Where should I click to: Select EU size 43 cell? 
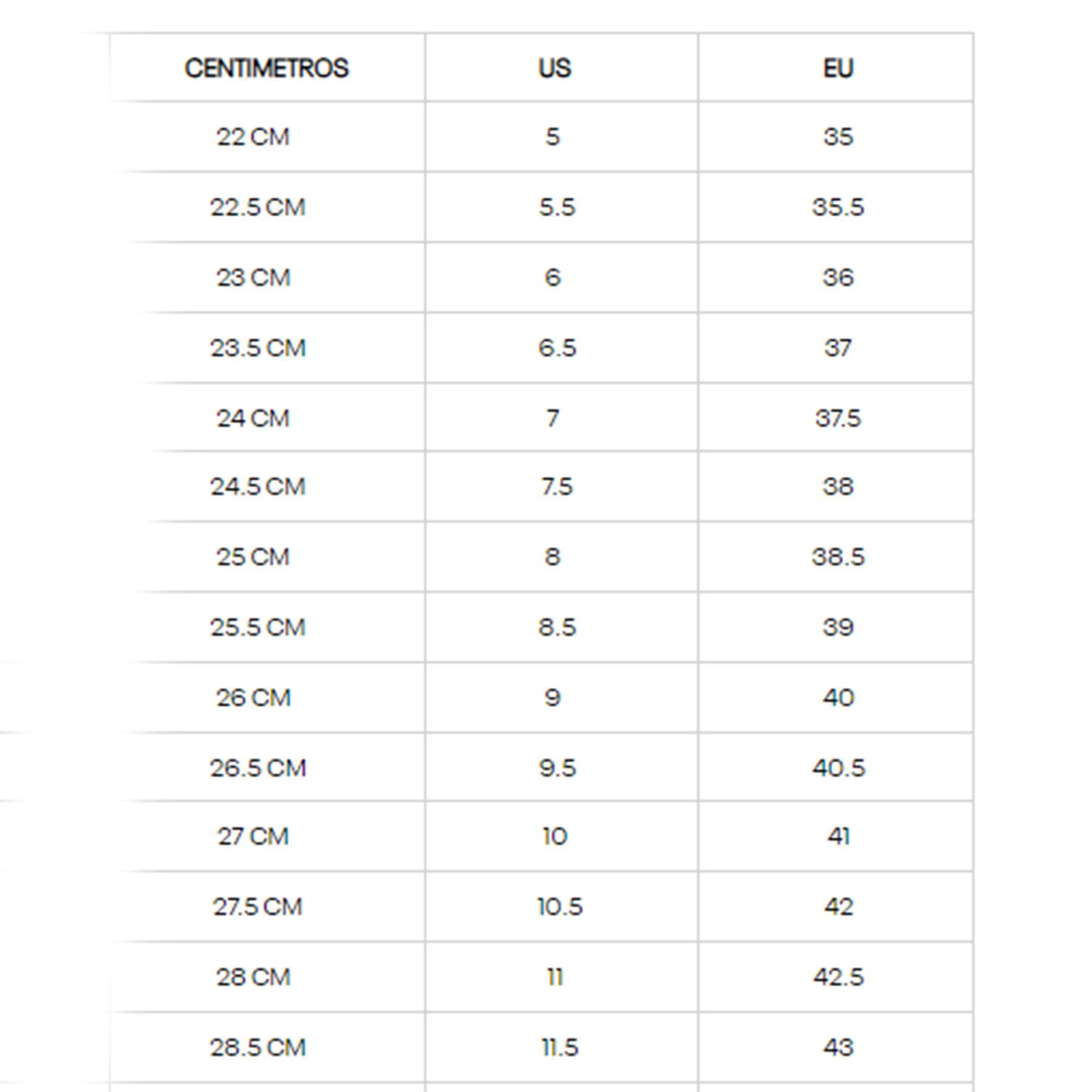[x=836, y=1047]
